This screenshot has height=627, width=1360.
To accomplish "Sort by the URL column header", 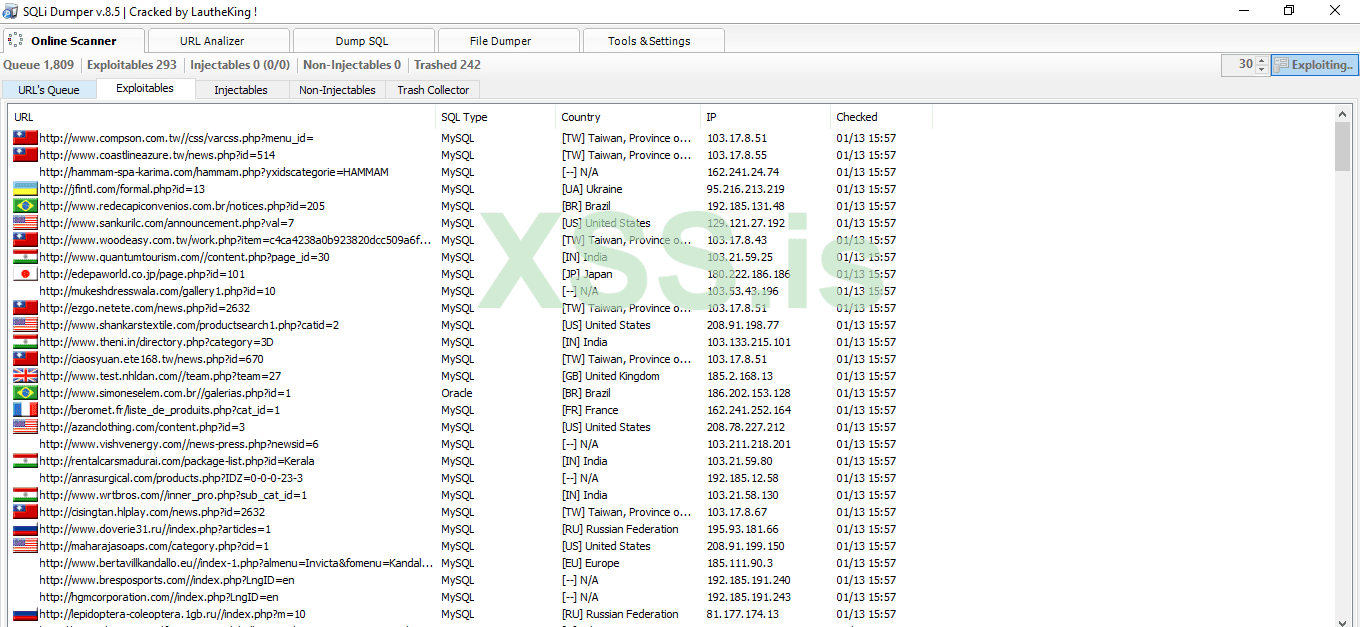I will pyautogui.click(x=222, y=117).
